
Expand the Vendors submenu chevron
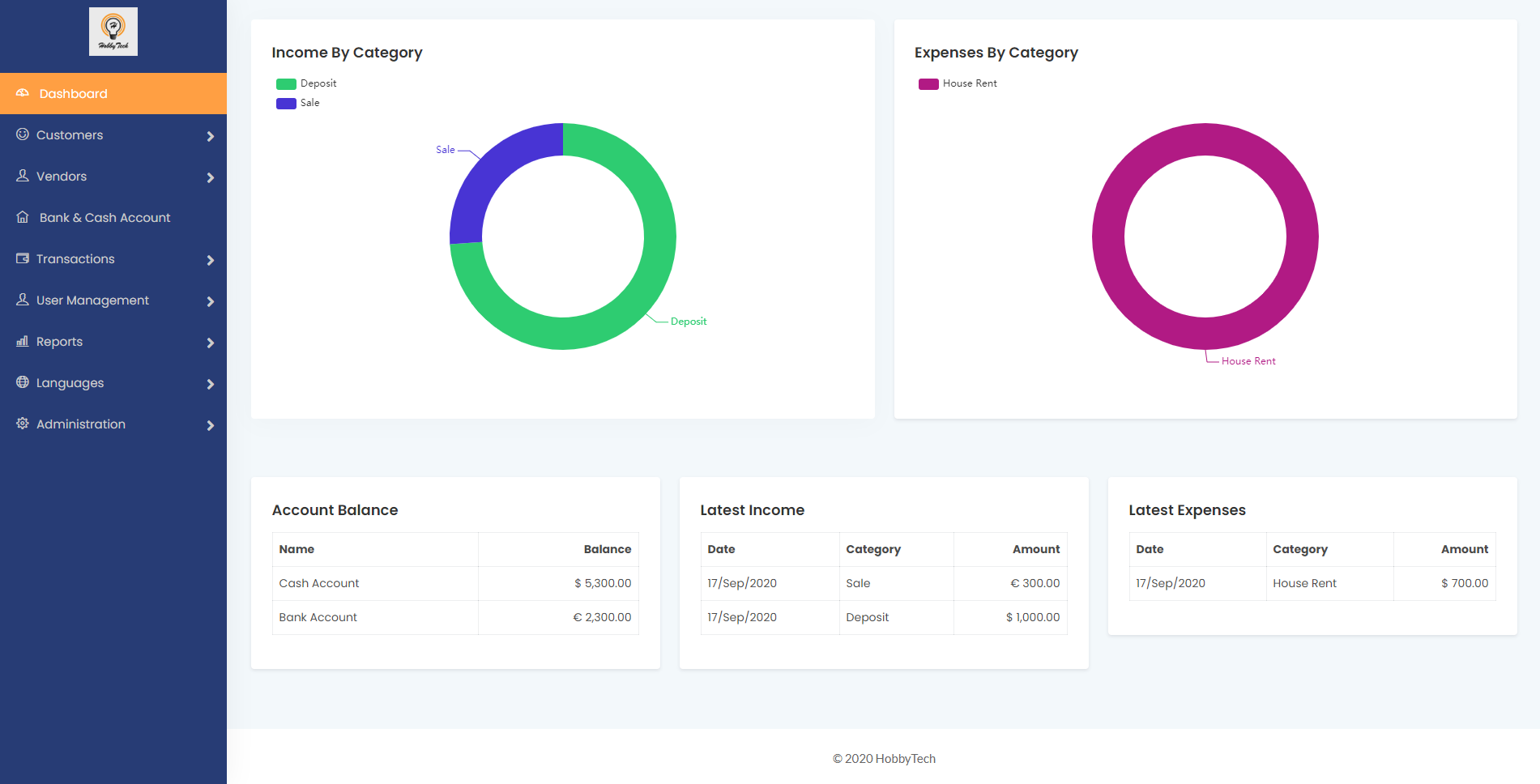tap(211, 177)
